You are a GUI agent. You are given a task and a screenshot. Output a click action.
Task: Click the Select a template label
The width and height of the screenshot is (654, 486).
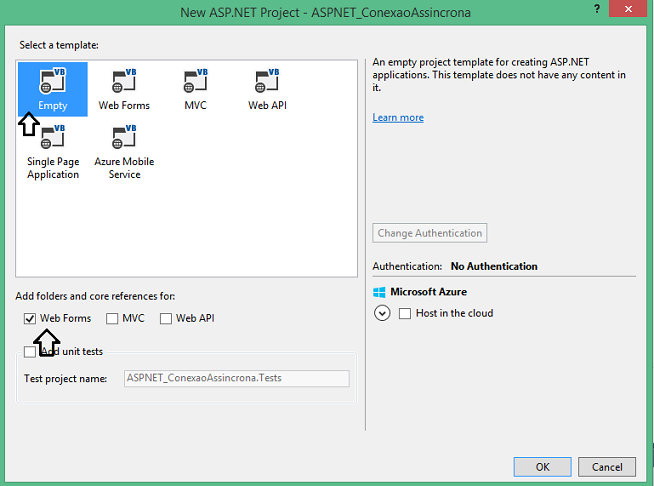point(59,45)
